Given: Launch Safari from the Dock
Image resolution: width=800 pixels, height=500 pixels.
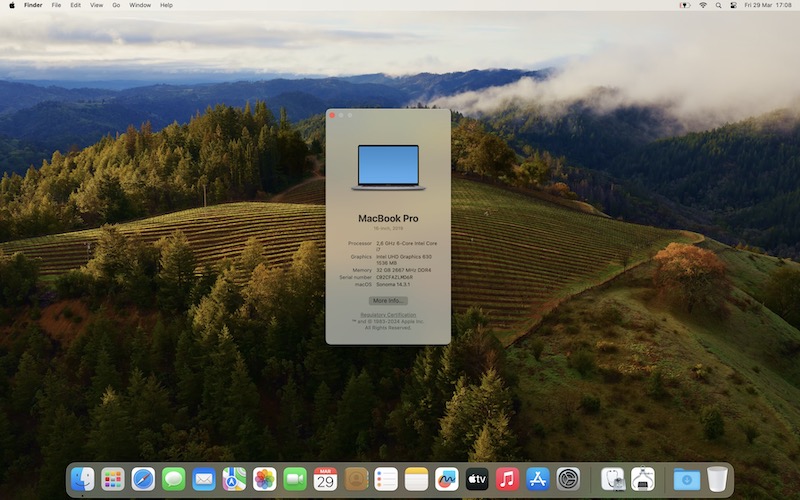Looking at the screenshot, I should [x=143, y=479].
